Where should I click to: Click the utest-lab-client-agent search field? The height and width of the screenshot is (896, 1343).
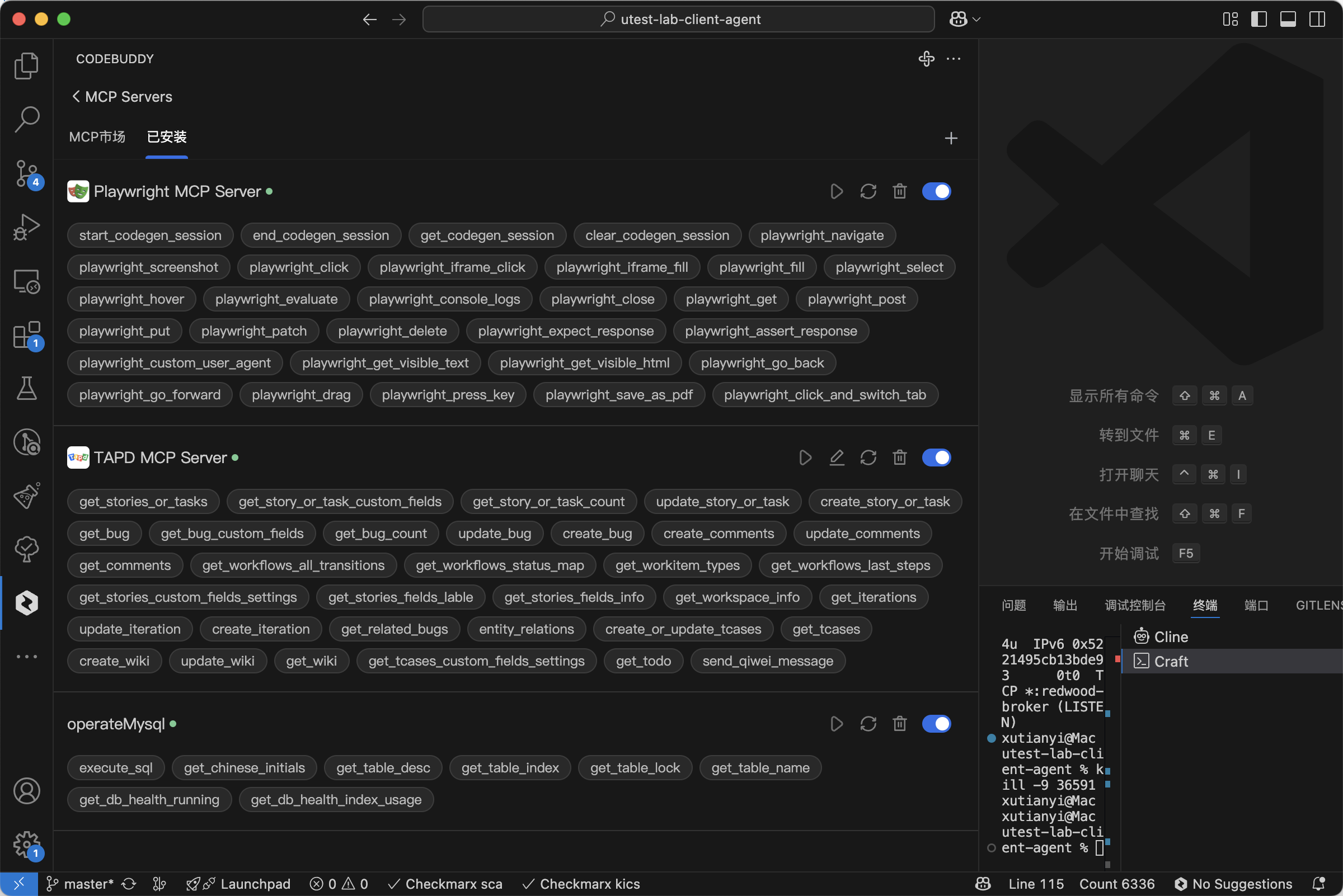point(678,20)
